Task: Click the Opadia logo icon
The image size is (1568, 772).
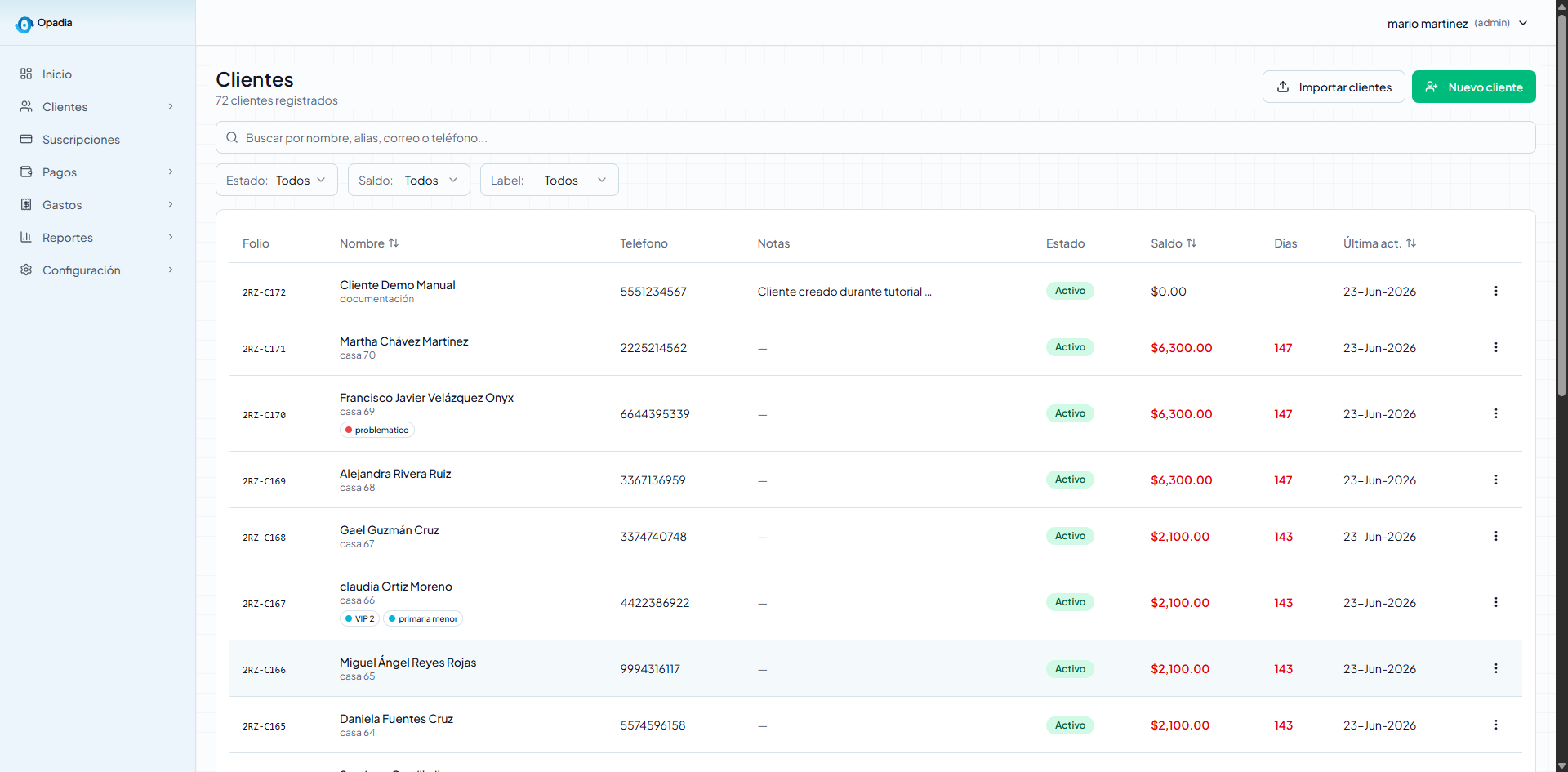Action: 24,25
